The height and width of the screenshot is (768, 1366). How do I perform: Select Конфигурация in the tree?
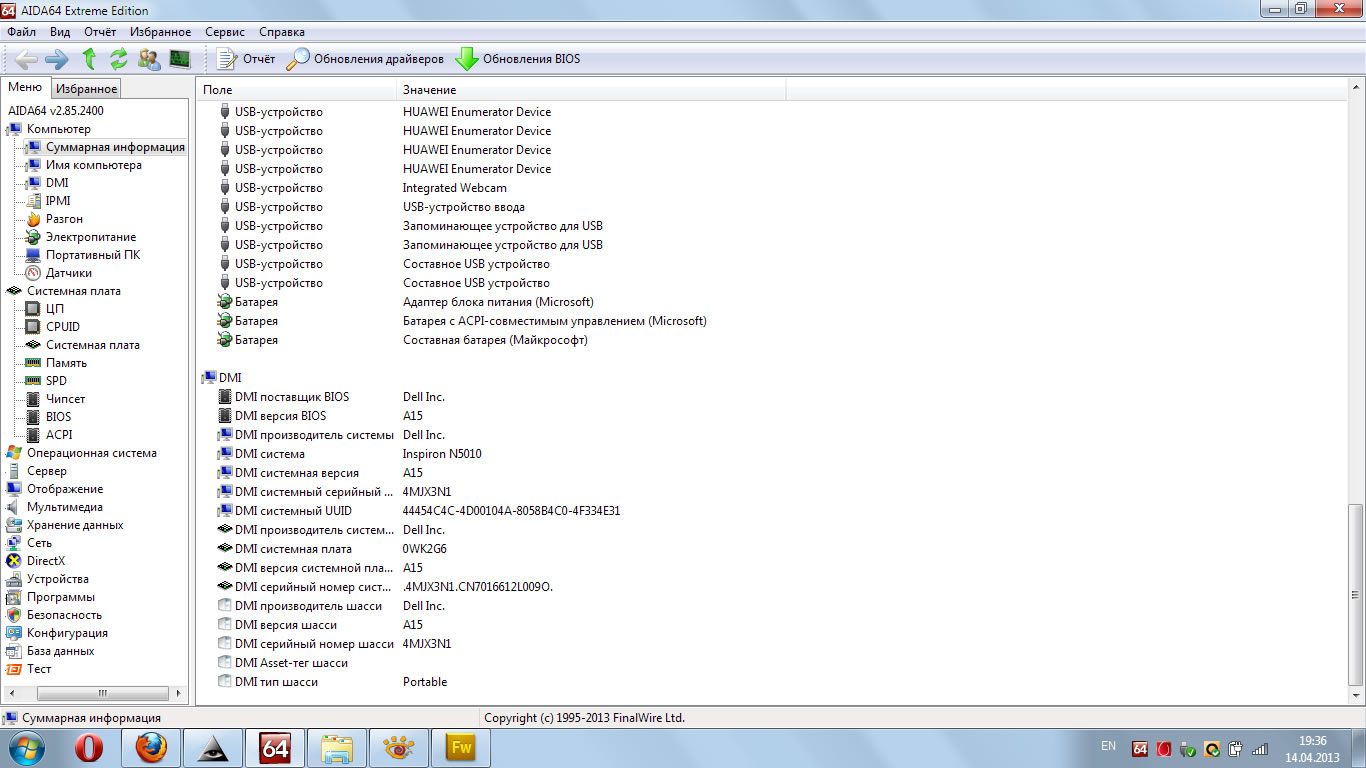click(67, 633)
